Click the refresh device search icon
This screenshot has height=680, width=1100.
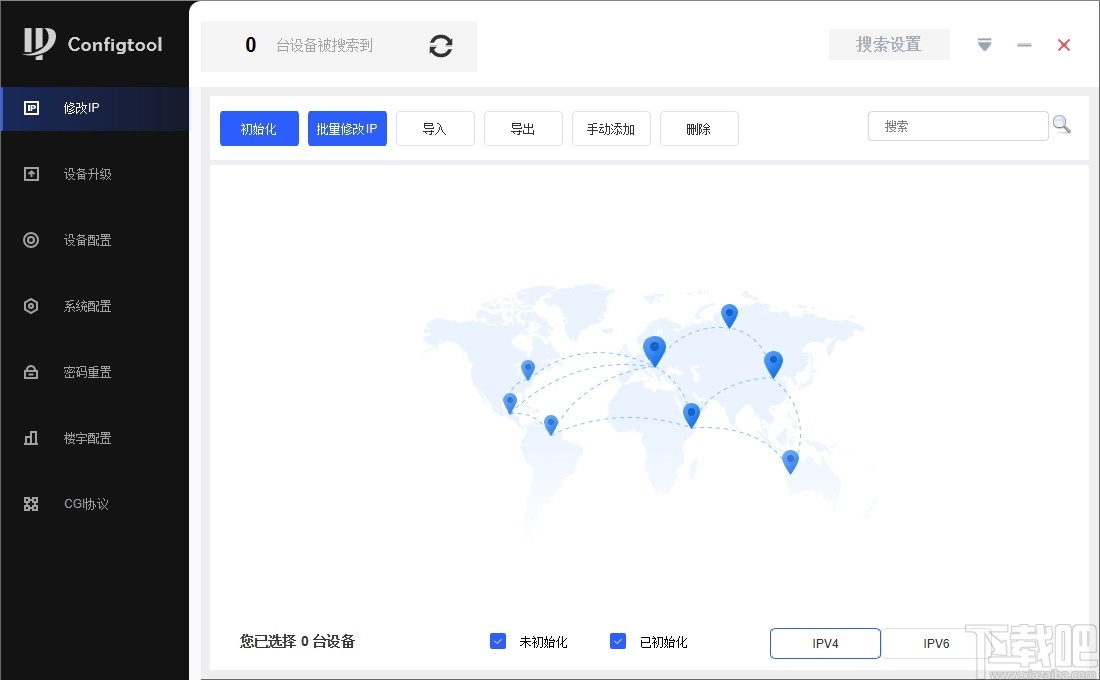click(440, 46)
